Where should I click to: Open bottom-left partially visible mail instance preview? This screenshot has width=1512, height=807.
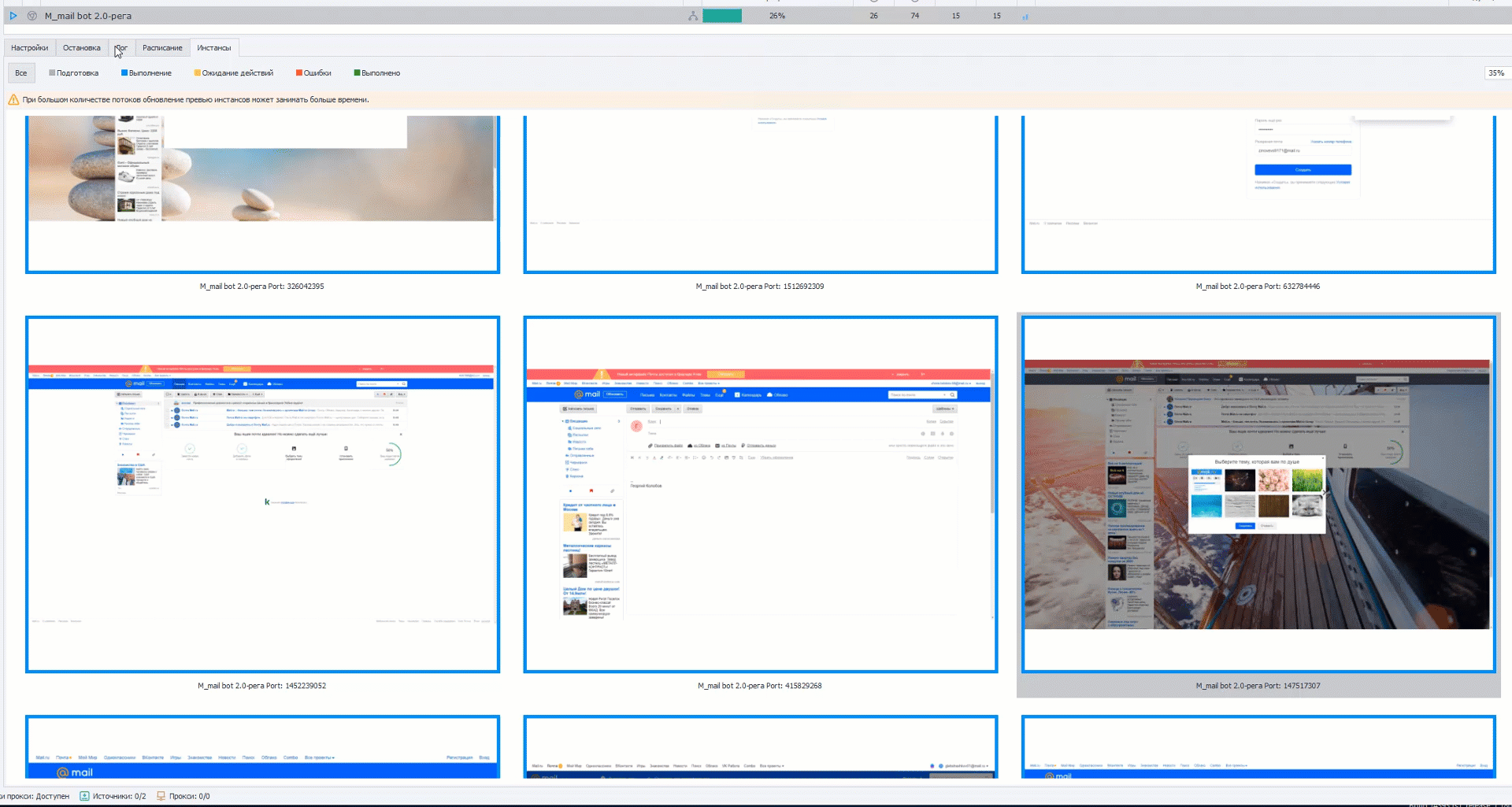click(262, 747)
